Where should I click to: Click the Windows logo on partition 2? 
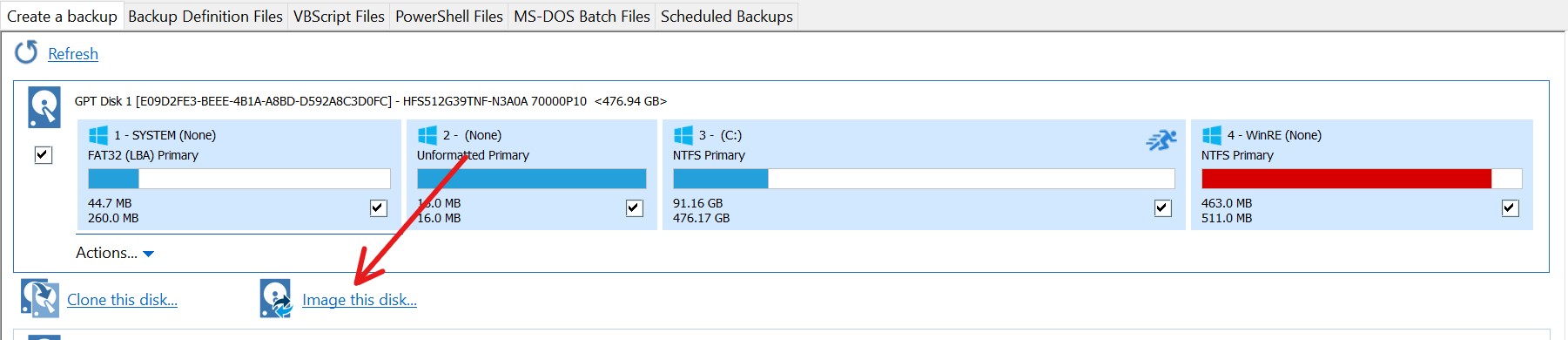pyautogui.click(x=427, y=135)
